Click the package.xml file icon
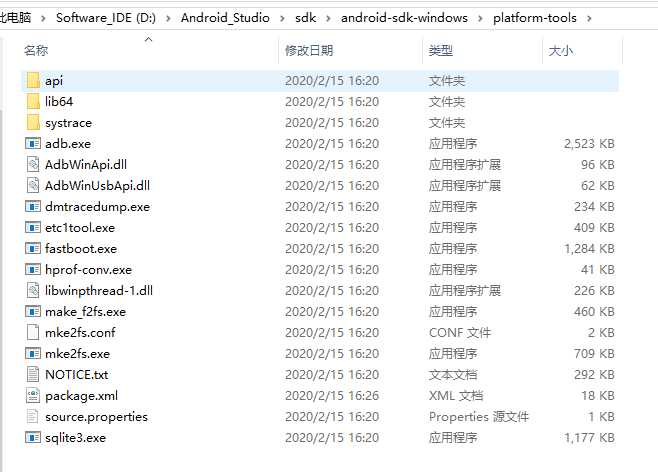 tap(33, 395)
